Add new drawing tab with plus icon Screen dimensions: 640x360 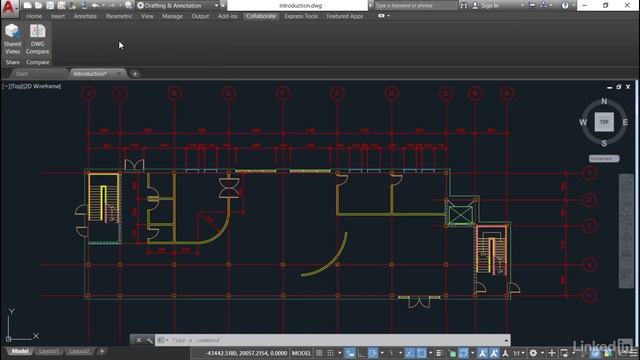coord(135,74)
